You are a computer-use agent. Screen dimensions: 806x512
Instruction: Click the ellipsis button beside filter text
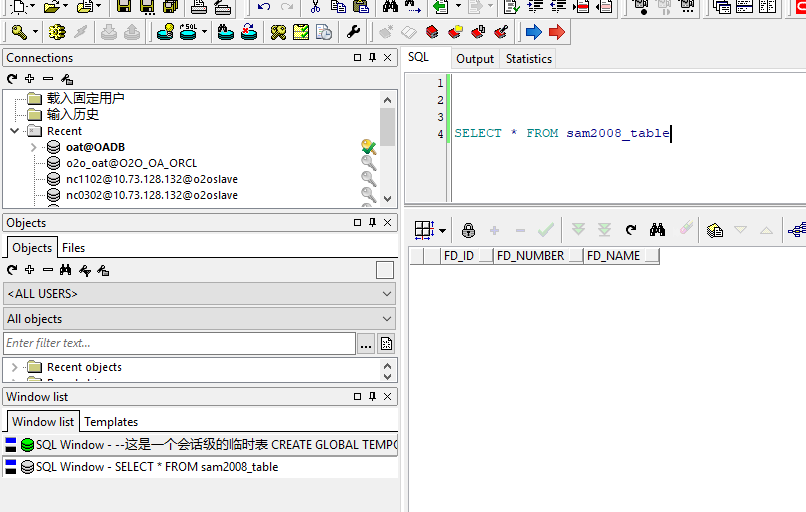366,344
